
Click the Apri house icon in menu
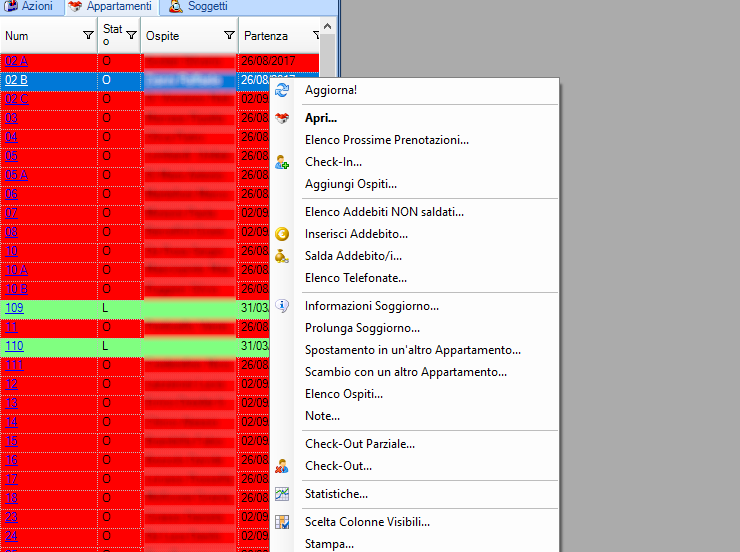282,118
